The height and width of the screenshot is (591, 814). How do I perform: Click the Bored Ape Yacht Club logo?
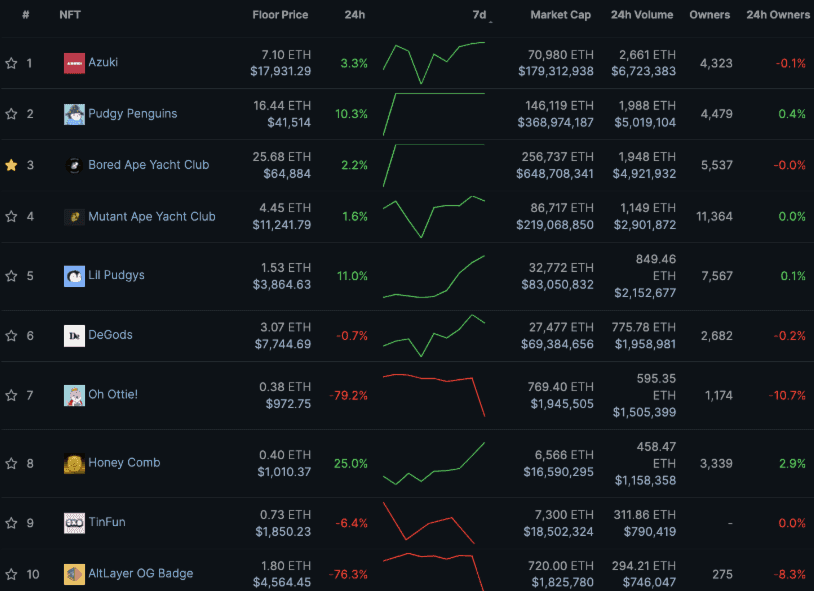(74, 165)
